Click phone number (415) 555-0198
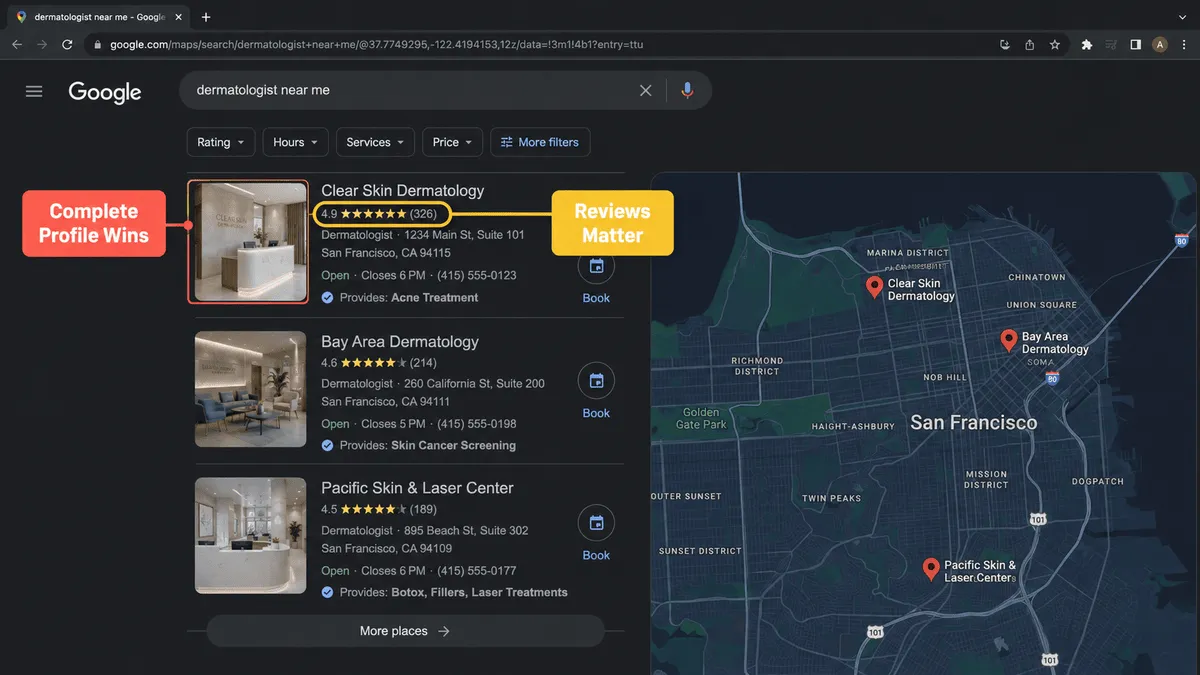 (x=477, y=424)
